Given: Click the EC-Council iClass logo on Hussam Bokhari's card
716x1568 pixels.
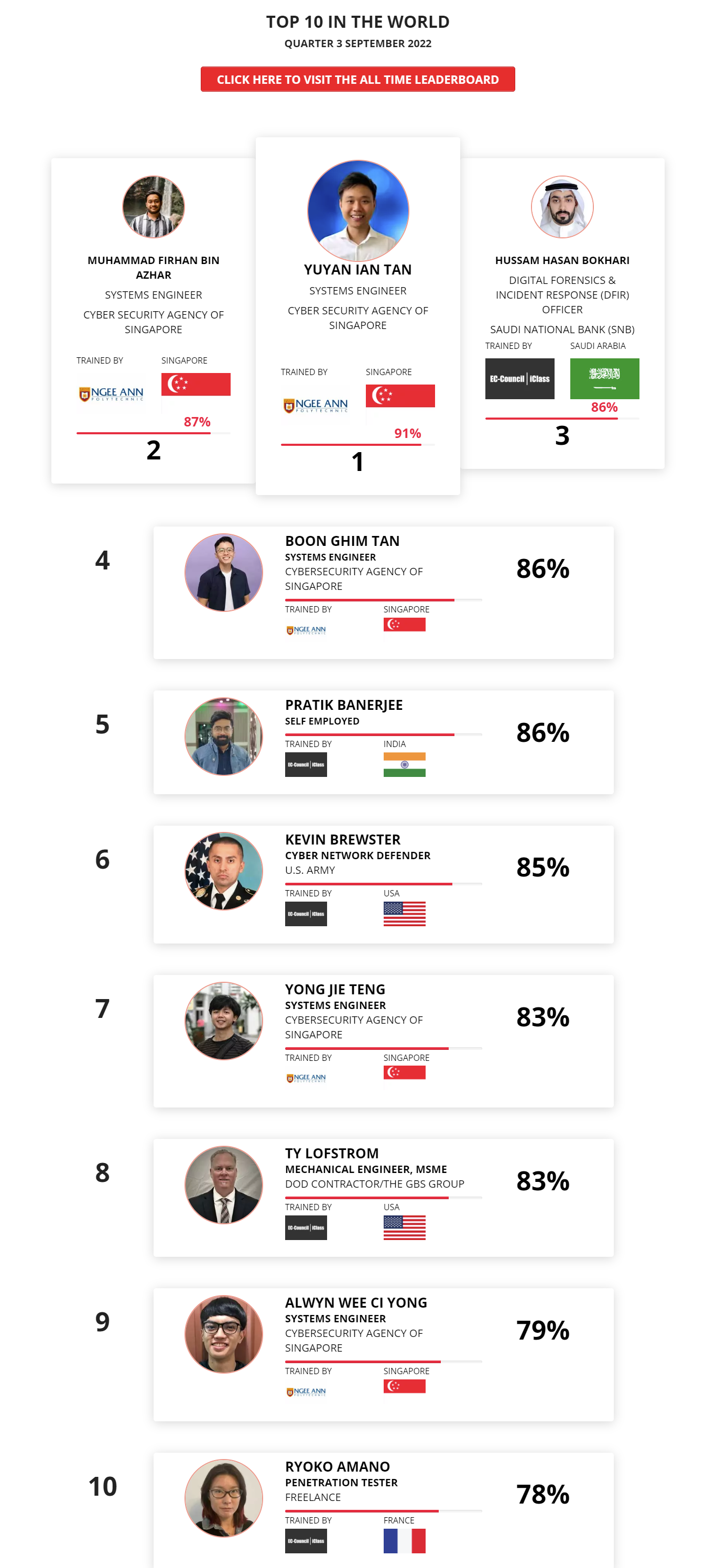Looking at the screenshot, I should click(520, 378).
